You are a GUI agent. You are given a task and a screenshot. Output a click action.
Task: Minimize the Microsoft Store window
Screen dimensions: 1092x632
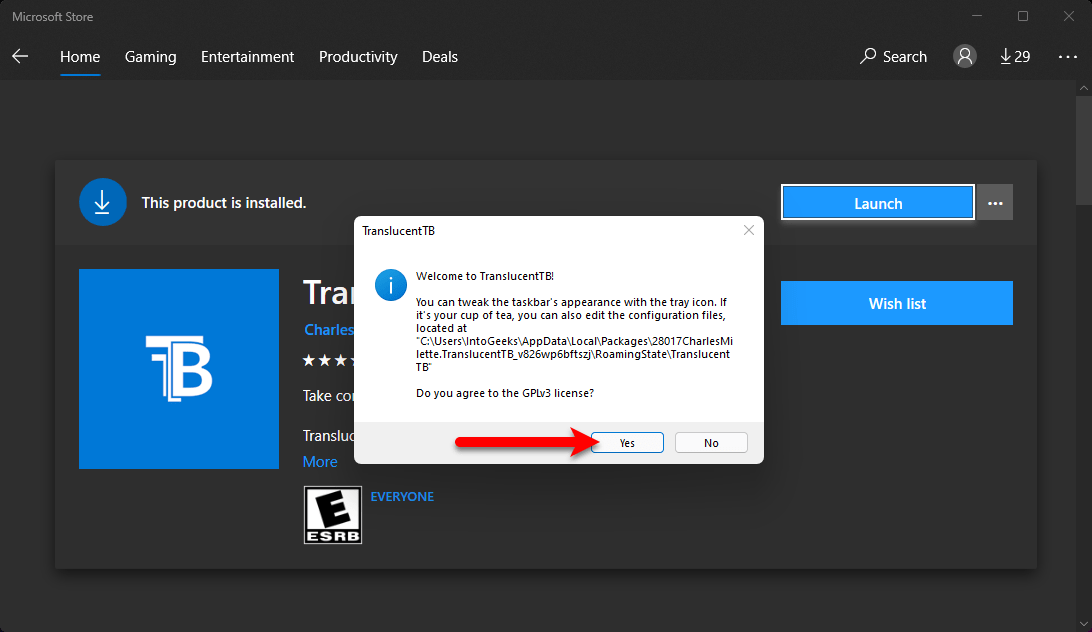[977, 16]
